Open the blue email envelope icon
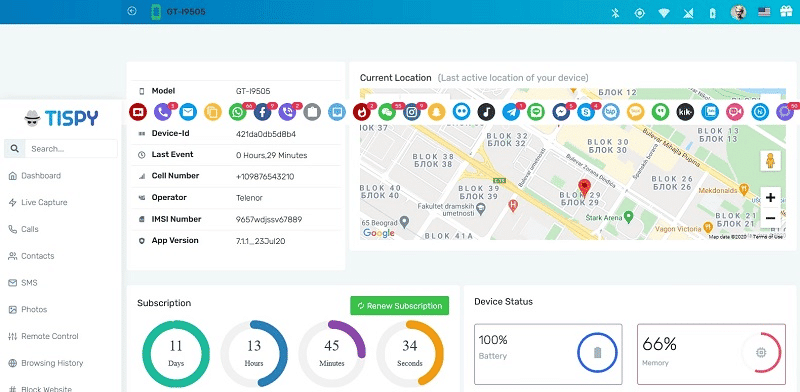Viewport: 800px width, 392px height. click(188, 112)
